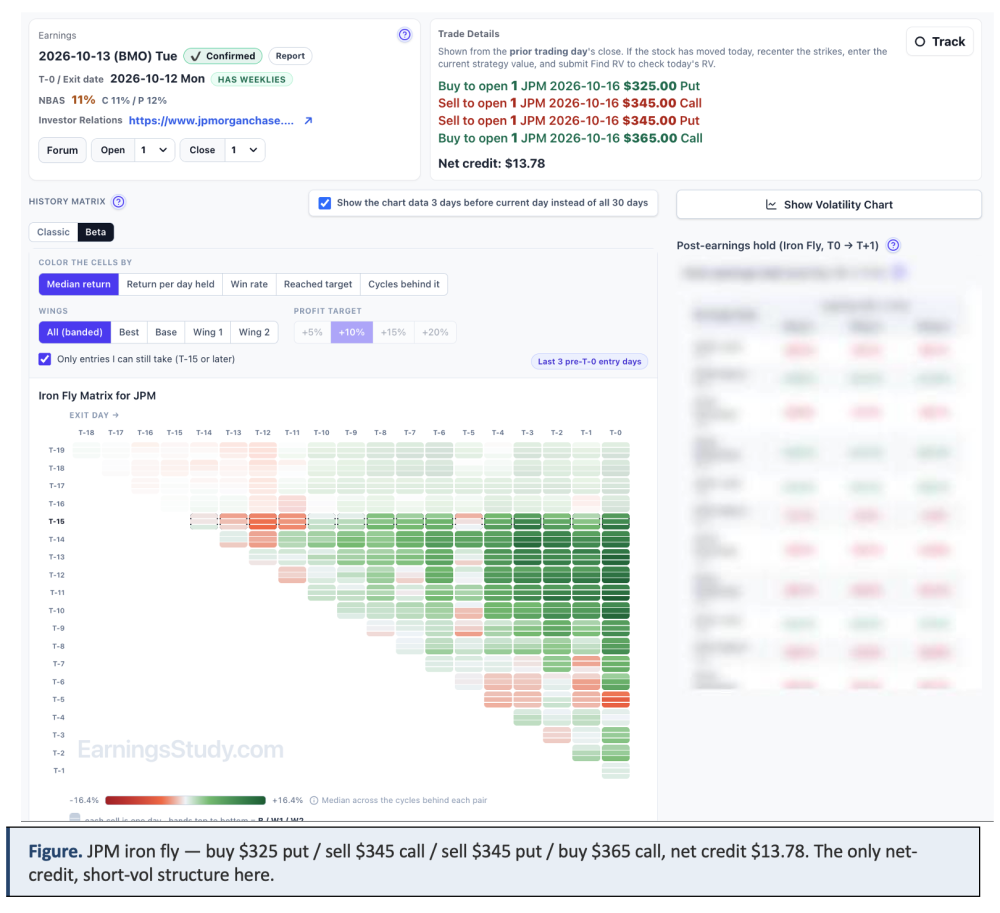Image resolution: width=1000 pixels, height=913 pixels.
Task: Select the Wing 1 option
Action: point(208,332)
